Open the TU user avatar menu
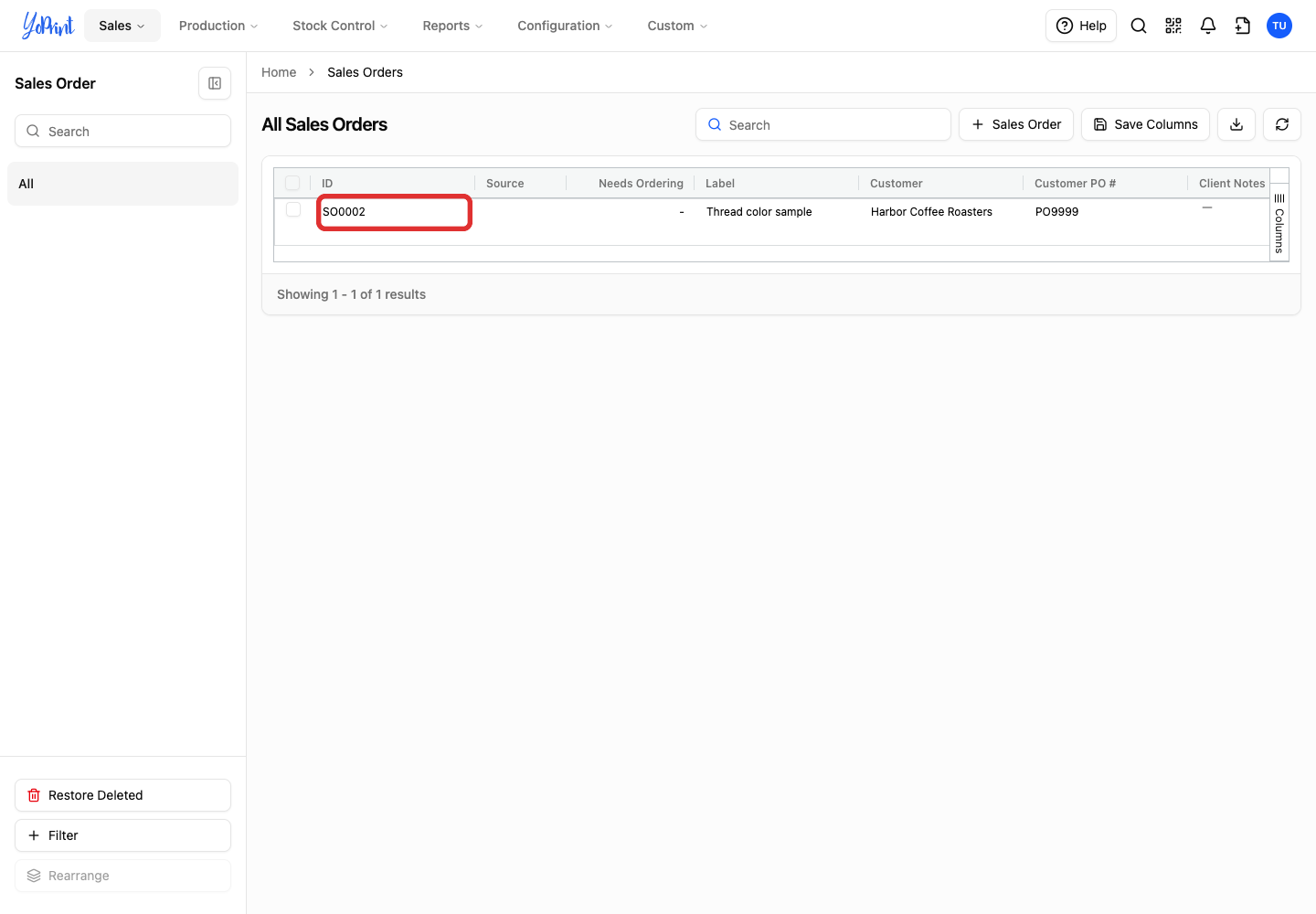 tap(1279, 26)
